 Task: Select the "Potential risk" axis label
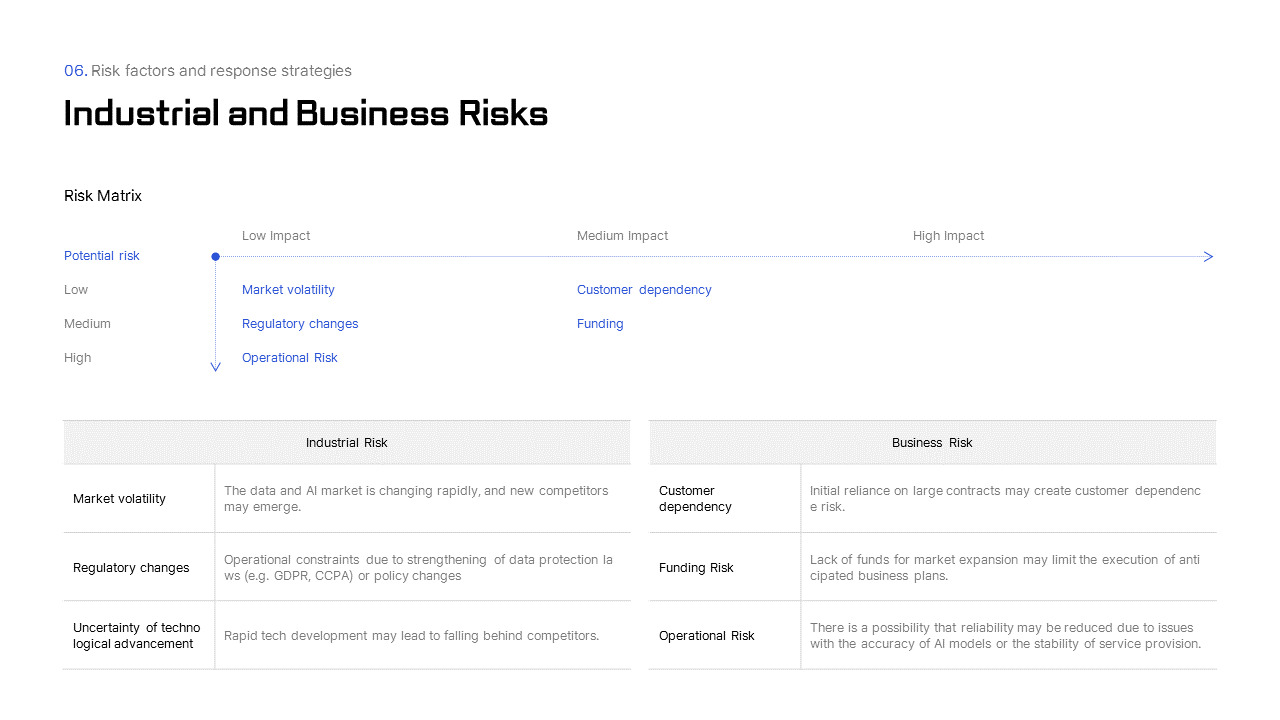102,256
